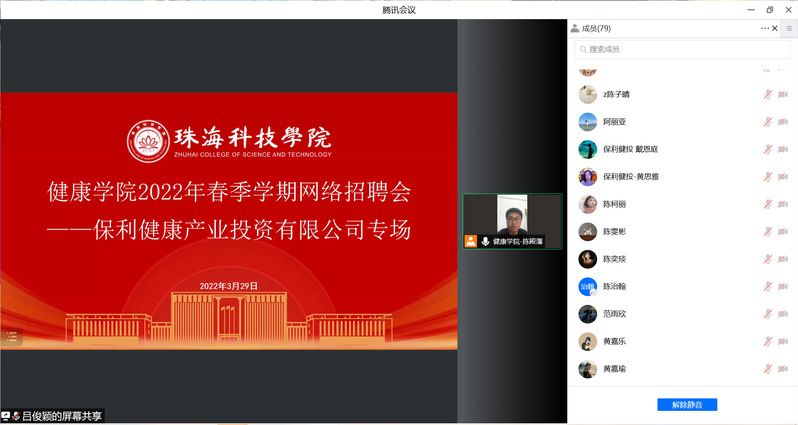
Task: Click the muted mic icon for 保利健投 戴思庭
Action: (768, 149)
